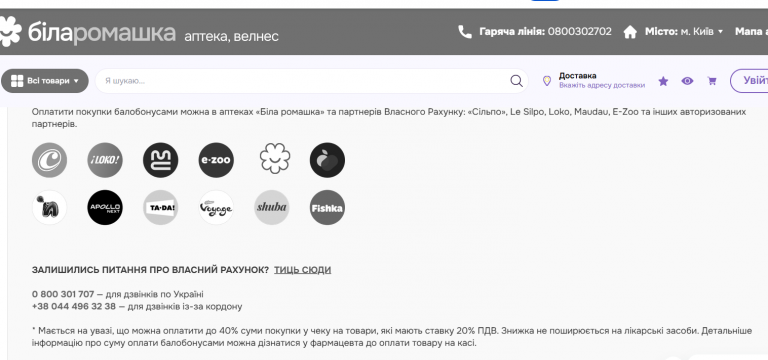Image resolution: width=768 pixels, height=360 pixels.
Task: Click the Сільпо partner logo
Action: click(49, 160)
